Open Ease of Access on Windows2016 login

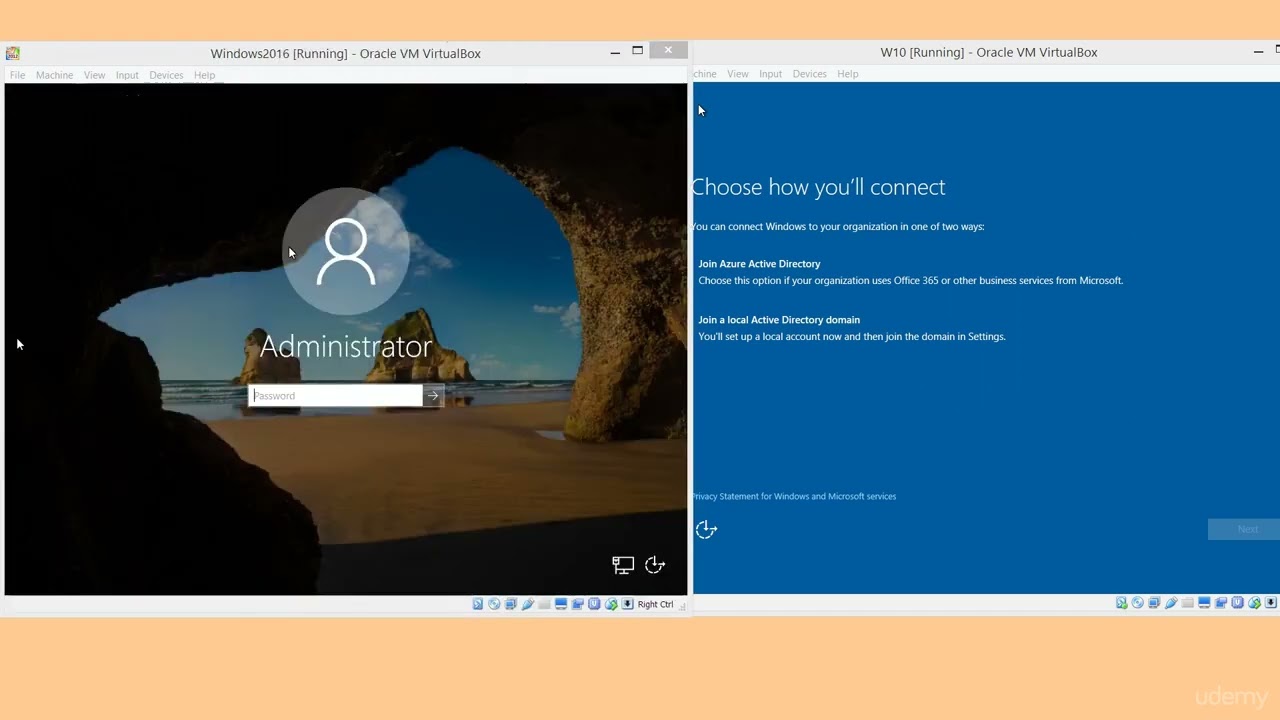pyautogui.click(x=655, y=565)
